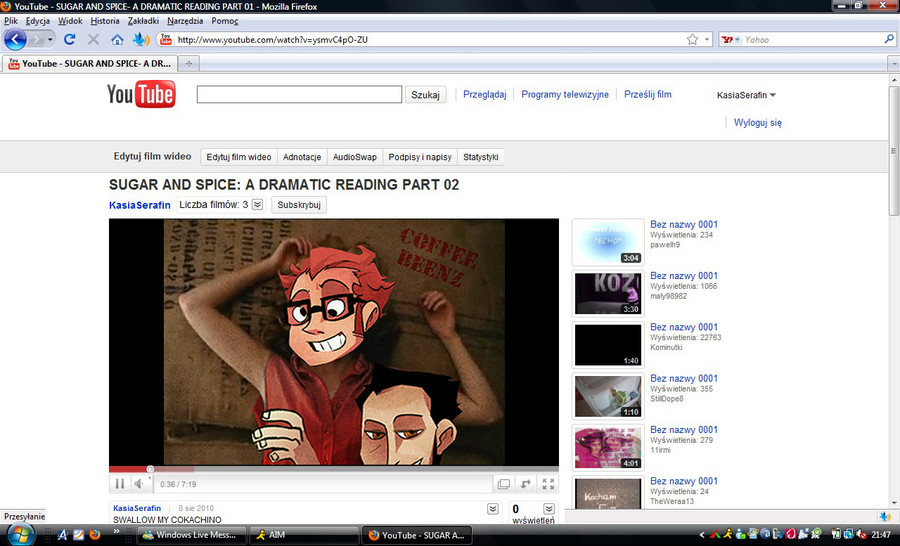
Task: Open the Przeglądaj link
Action: pos(484,95)
